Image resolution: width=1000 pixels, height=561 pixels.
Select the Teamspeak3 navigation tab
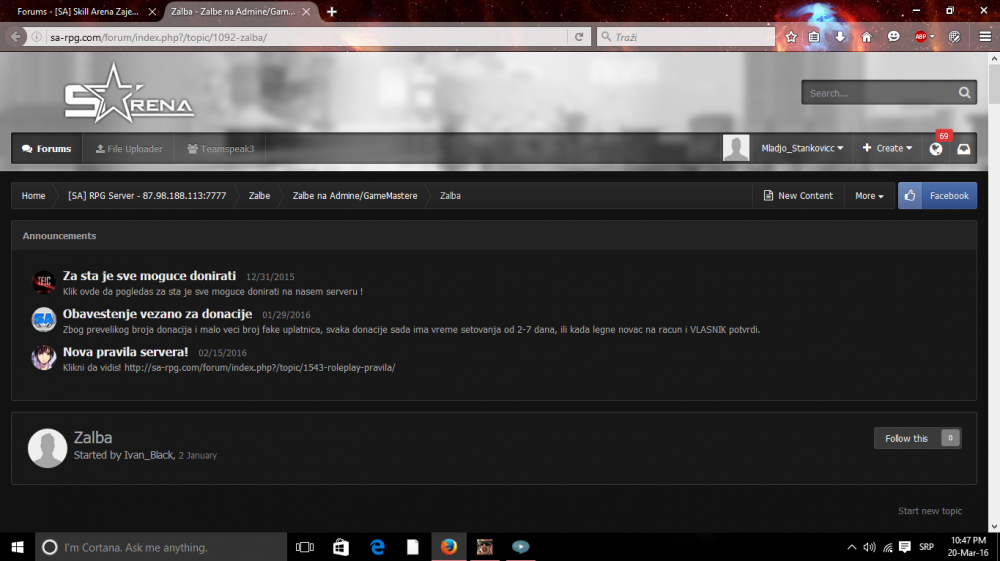(220, 149)
